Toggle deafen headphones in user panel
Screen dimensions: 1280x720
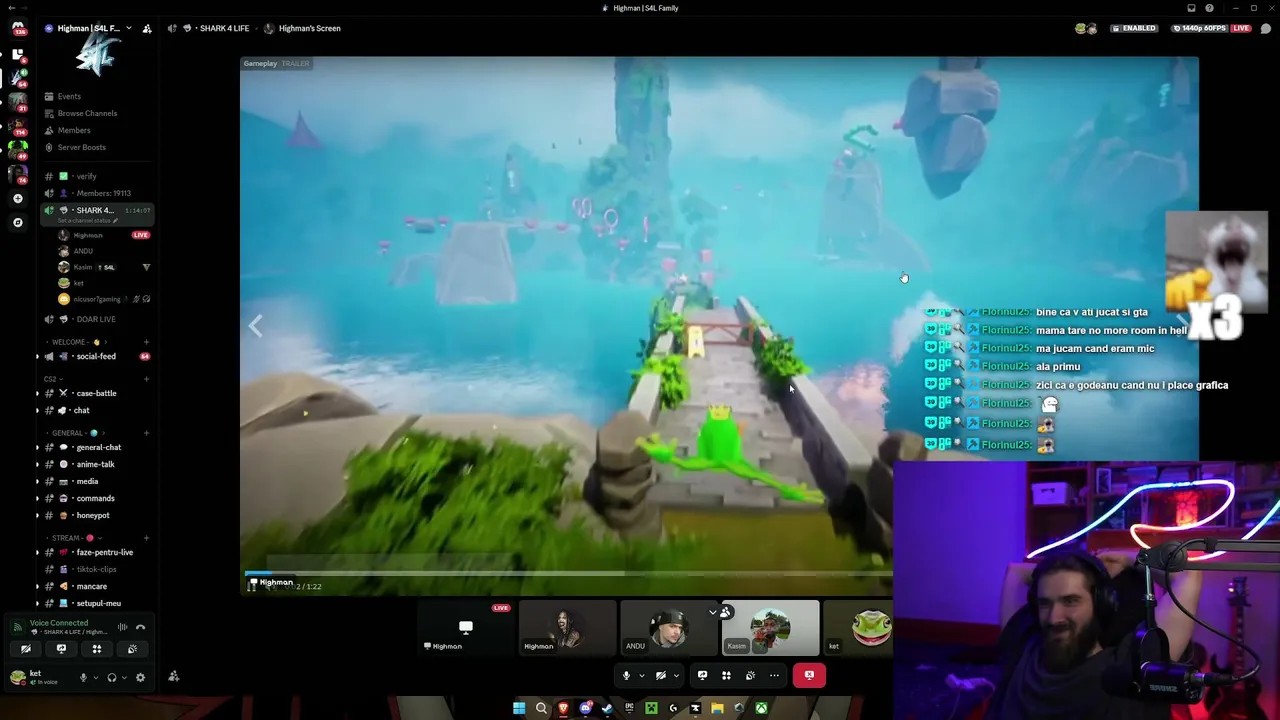point(111,677)
